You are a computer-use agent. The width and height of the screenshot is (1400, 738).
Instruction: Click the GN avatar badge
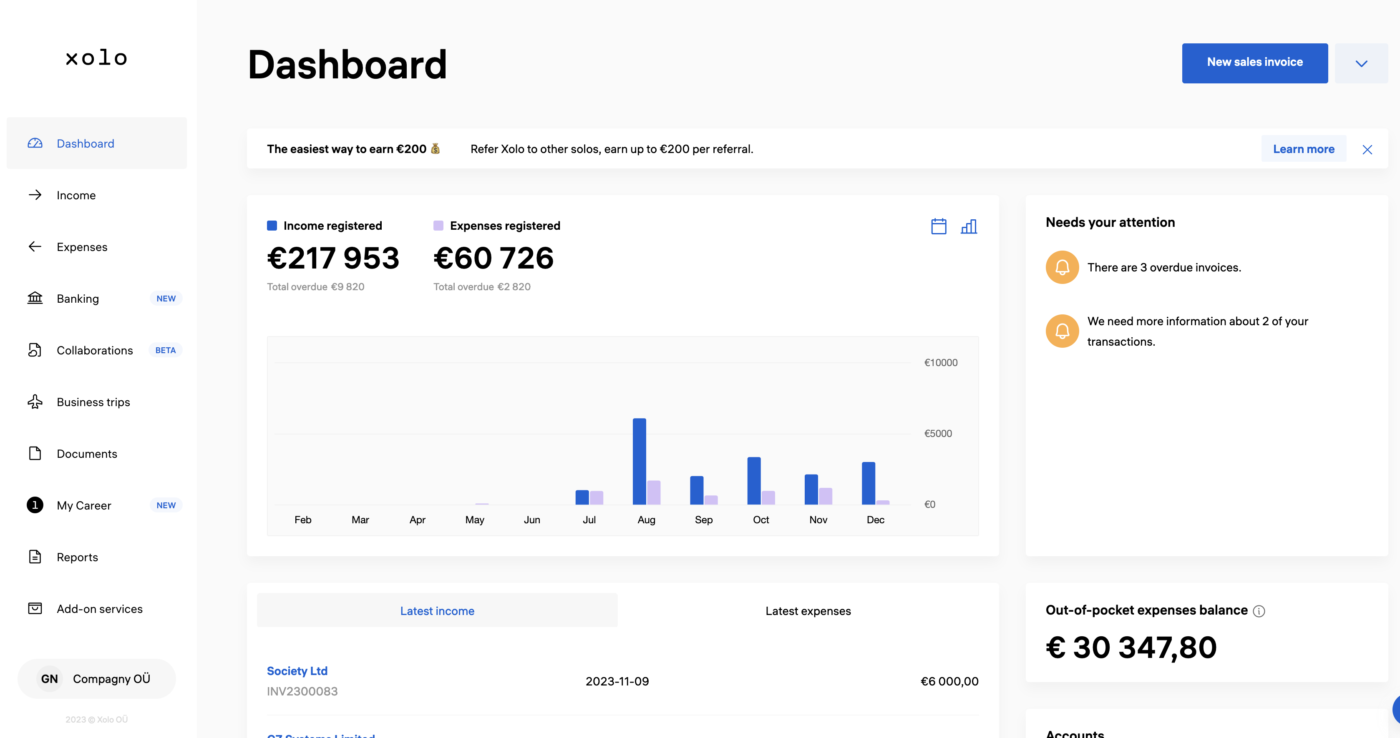coord(49,679)
